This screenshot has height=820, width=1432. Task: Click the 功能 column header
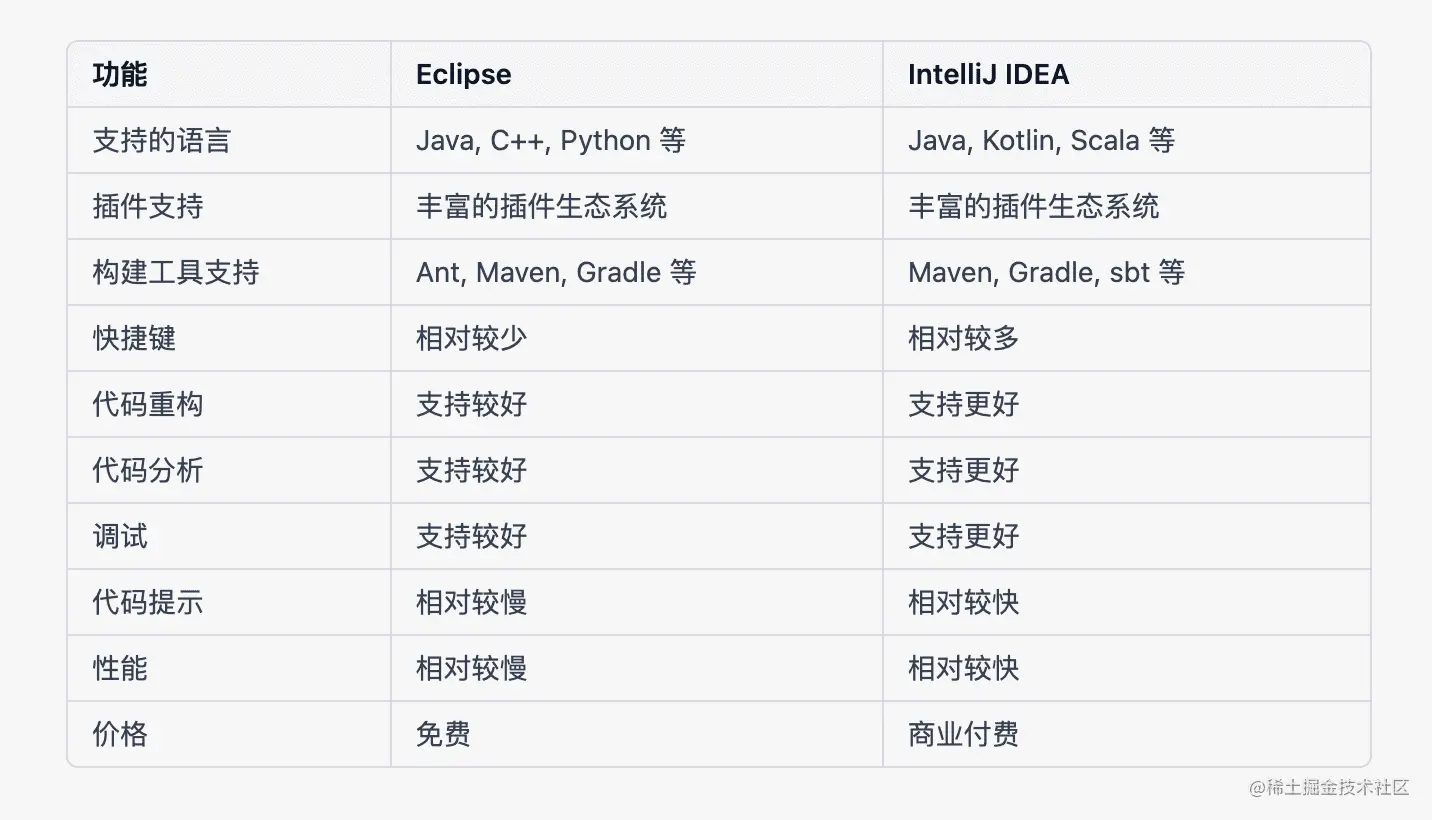(120, 75)
